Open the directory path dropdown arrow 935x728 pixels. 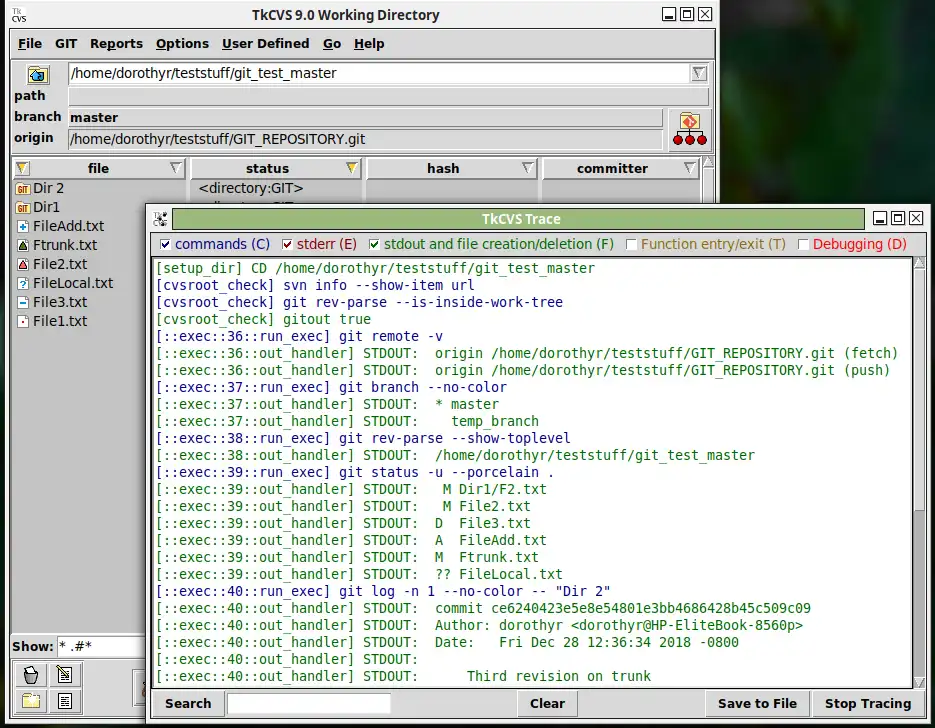[x=699, y=73]
